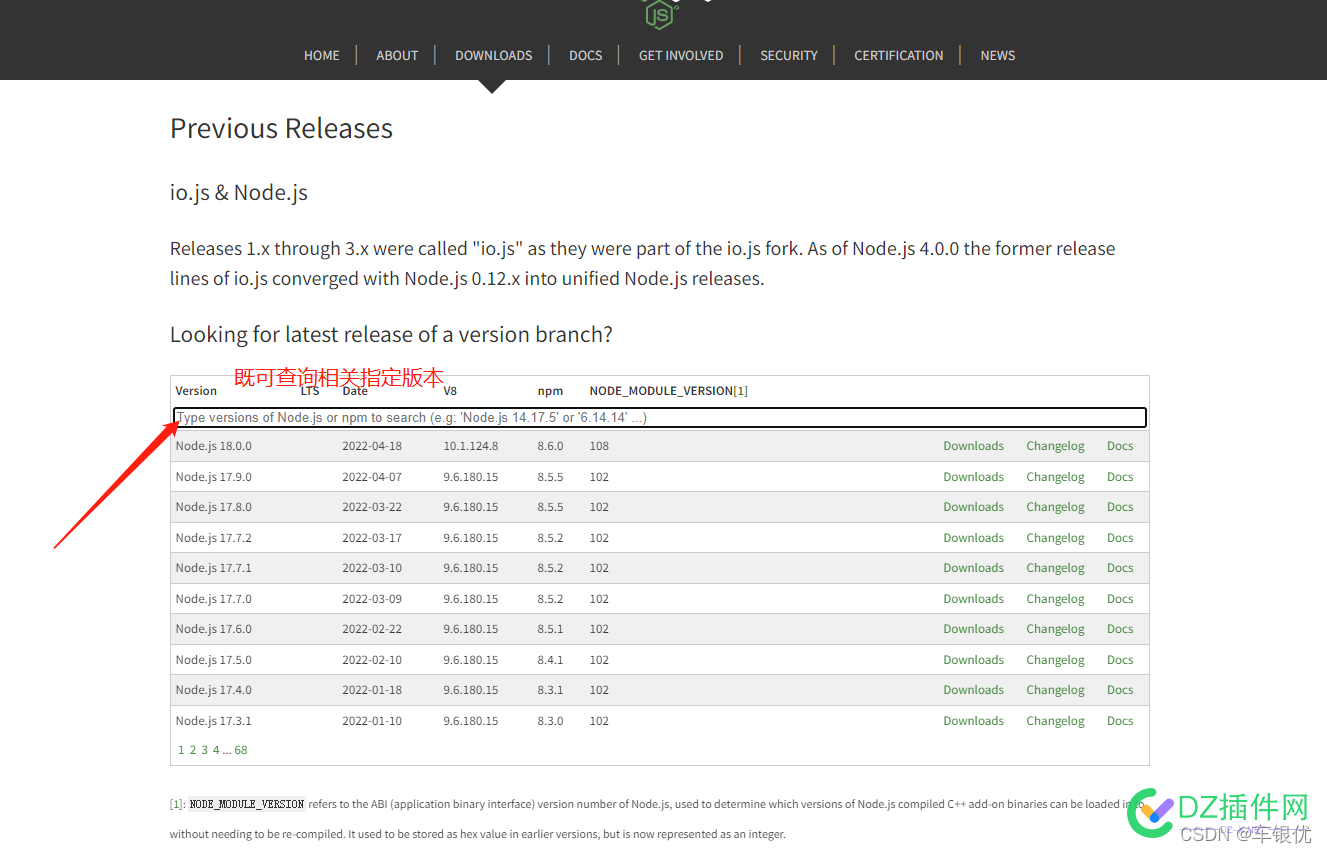
Task: Open the DOCS nav item
Action: coord(586,56)
